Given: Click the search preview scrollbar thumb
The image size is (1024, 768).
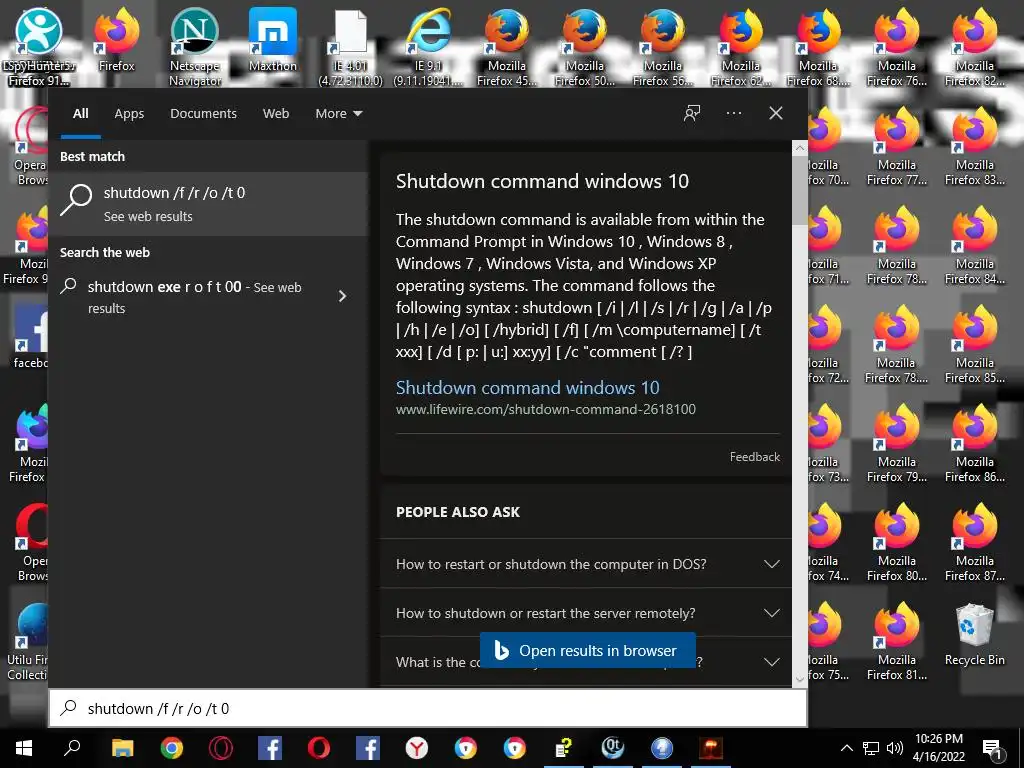Looking at the screenshot, I should [x=799, y=191].
